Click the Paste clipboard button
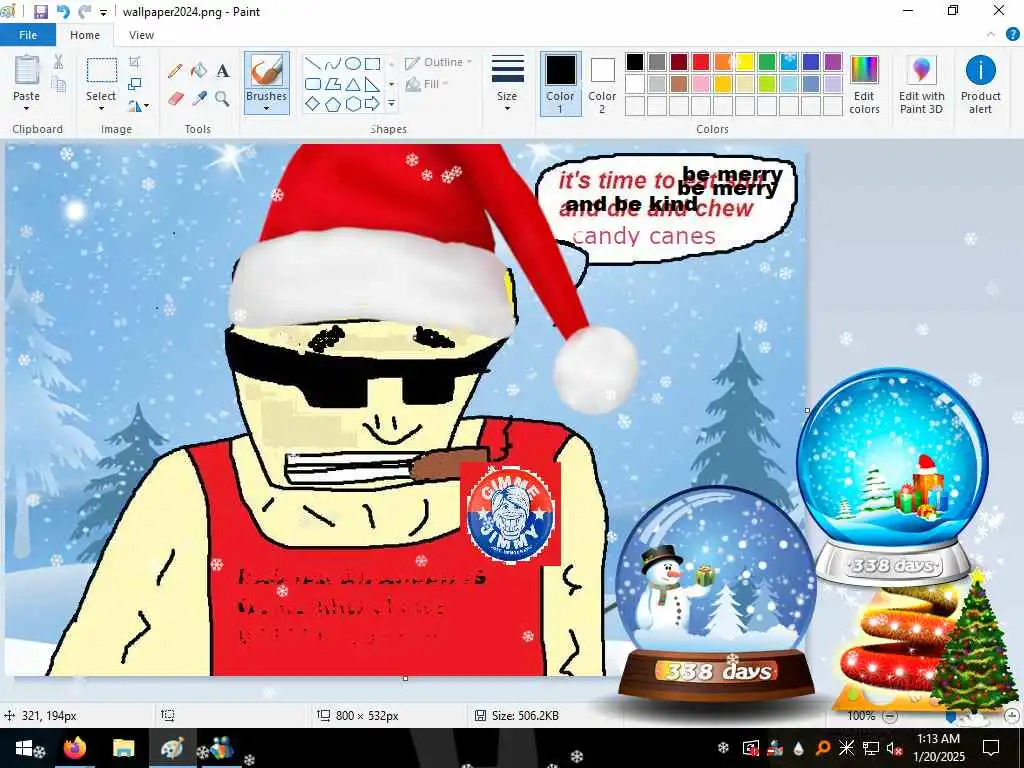This screenshot has width=1024, height=768. [27, 78]
